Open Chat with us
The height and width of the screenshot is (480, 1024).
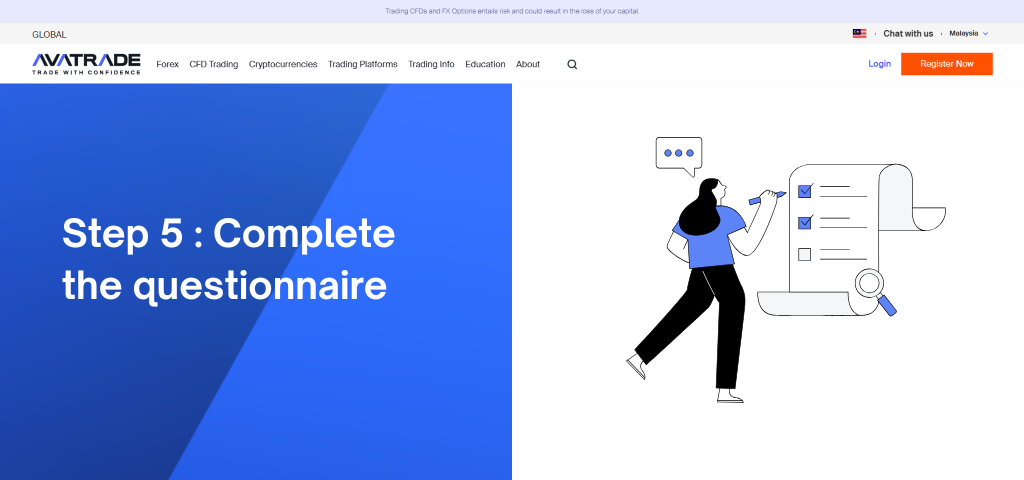point(908,33)
